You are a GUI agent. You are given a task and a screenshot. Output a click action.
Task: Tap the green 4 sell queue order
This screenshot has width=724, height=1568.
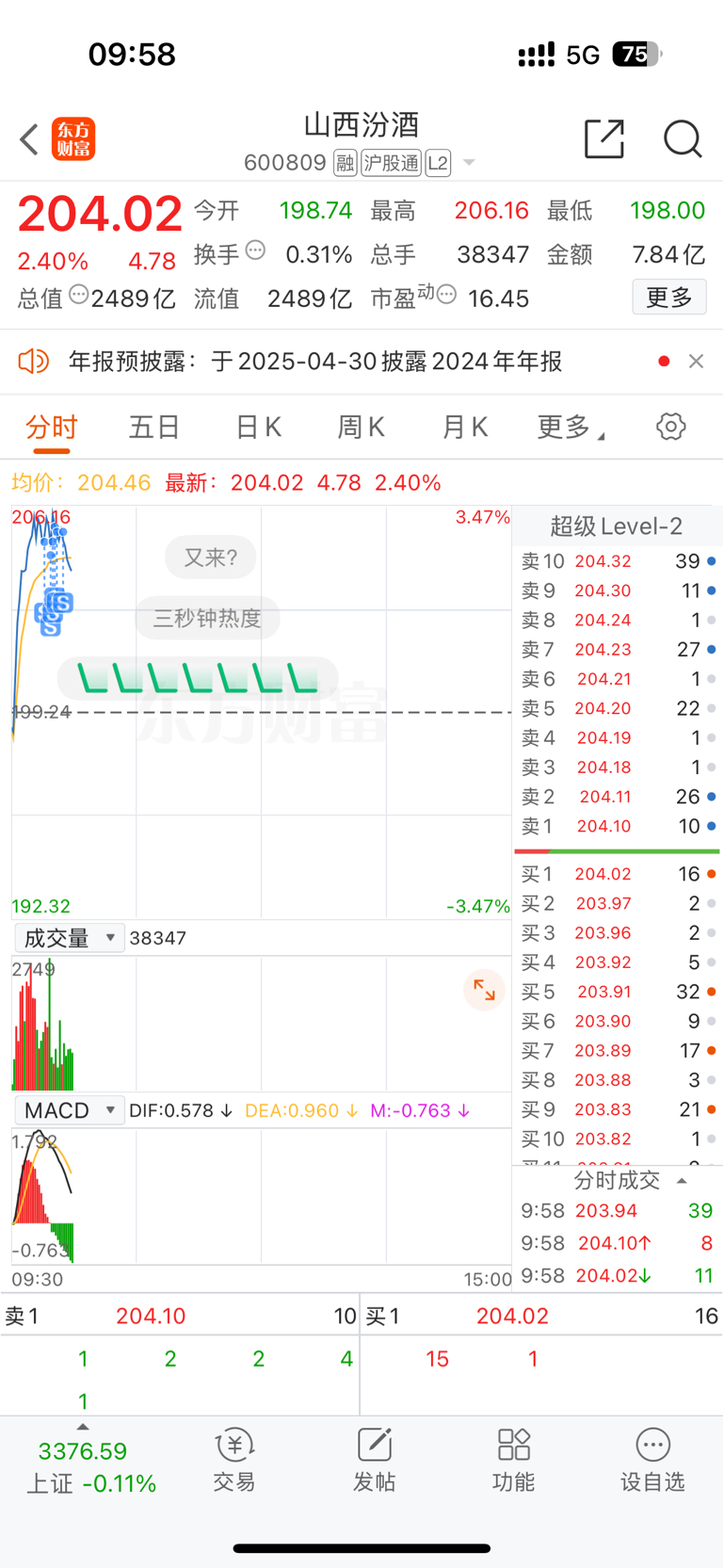click(346, 1359)
